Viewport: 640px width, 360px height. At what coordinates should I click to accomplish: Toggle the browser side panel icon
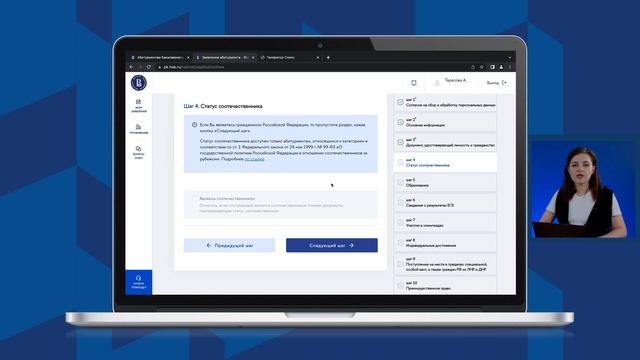[x=492, y=67]
